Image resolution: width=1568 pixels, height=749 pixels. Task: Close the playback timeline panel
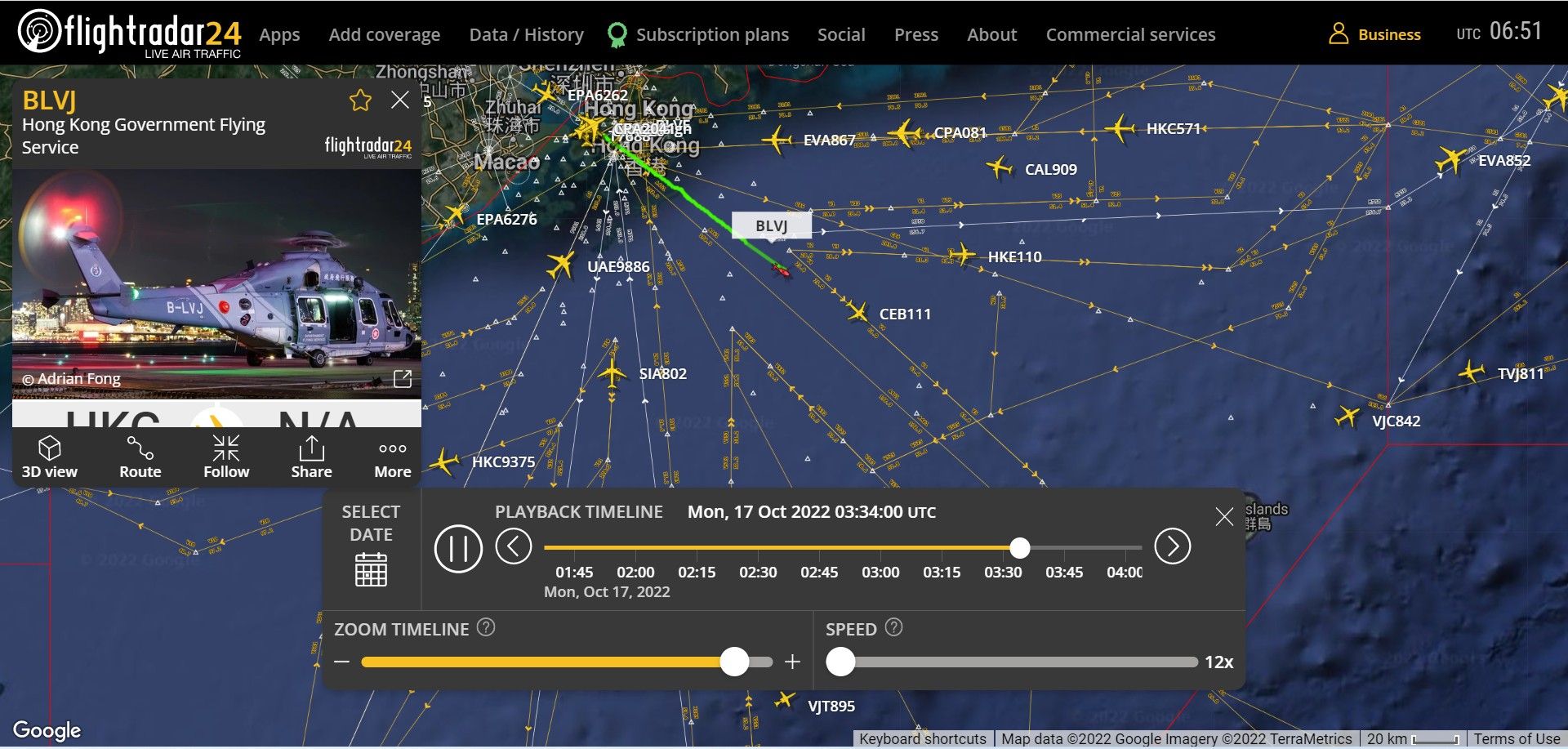point(1224,516)
